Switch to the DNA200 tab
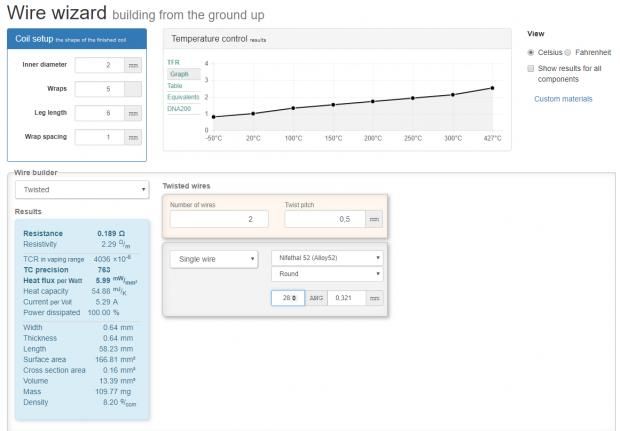The image size is (620, 431). [179, 109]
